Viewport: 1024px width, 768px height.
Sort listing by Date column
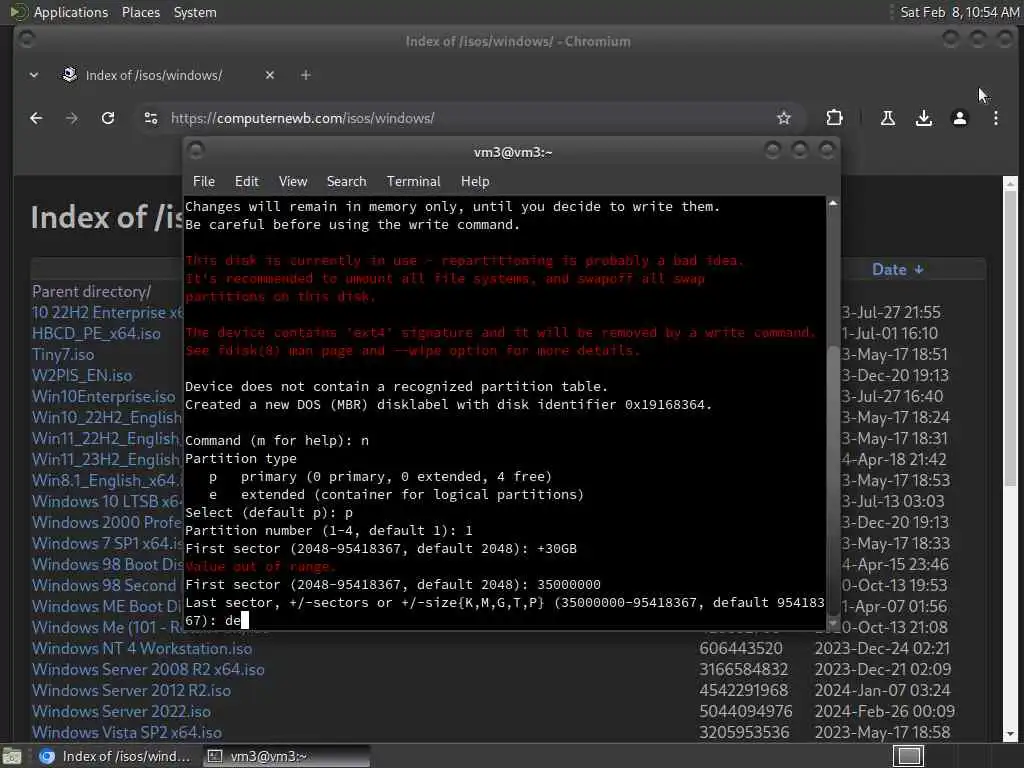[x=897, y=270]
